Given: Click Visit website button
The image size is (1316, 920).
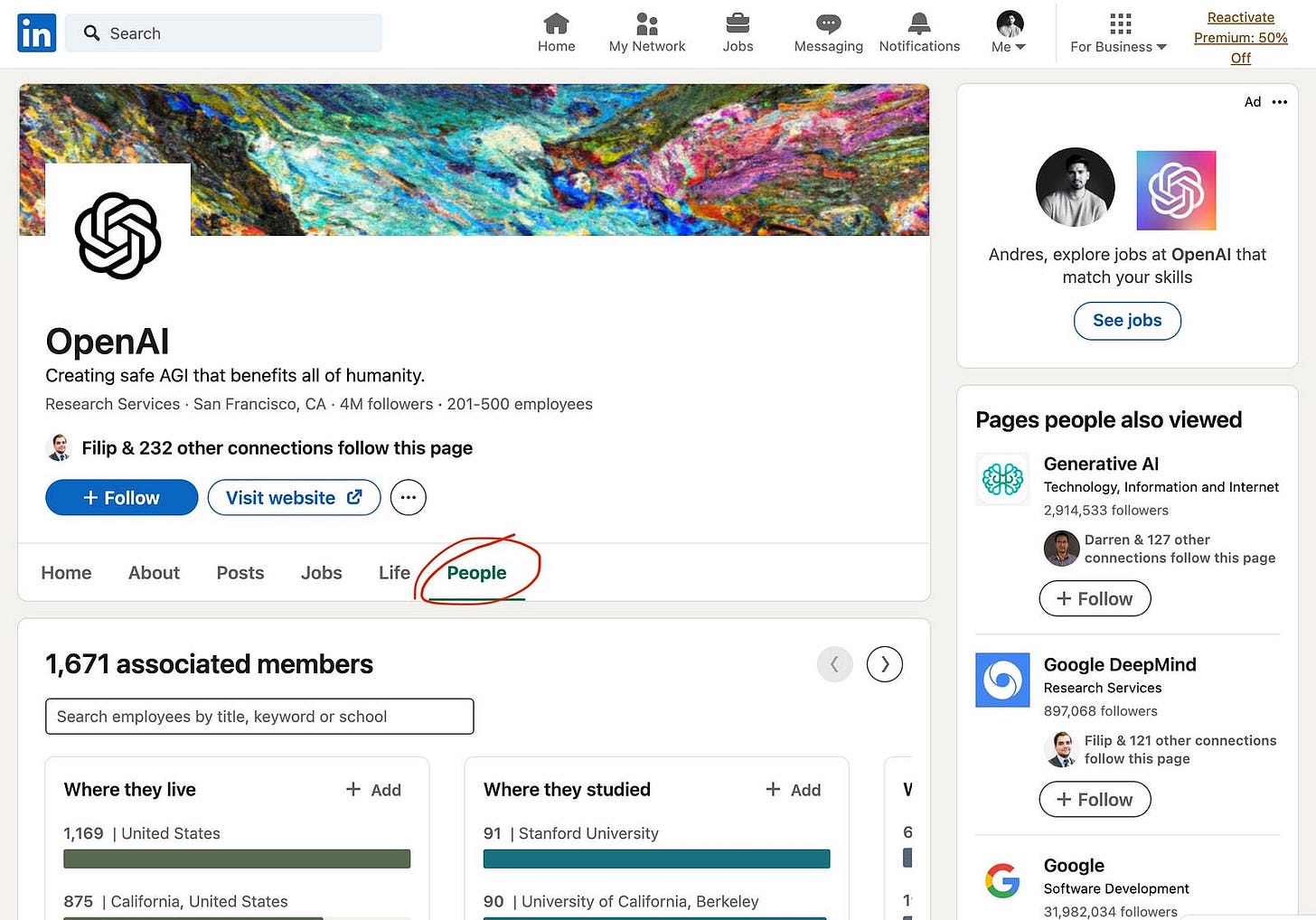Looking at the screenshot, I should [x=294, y=497].
